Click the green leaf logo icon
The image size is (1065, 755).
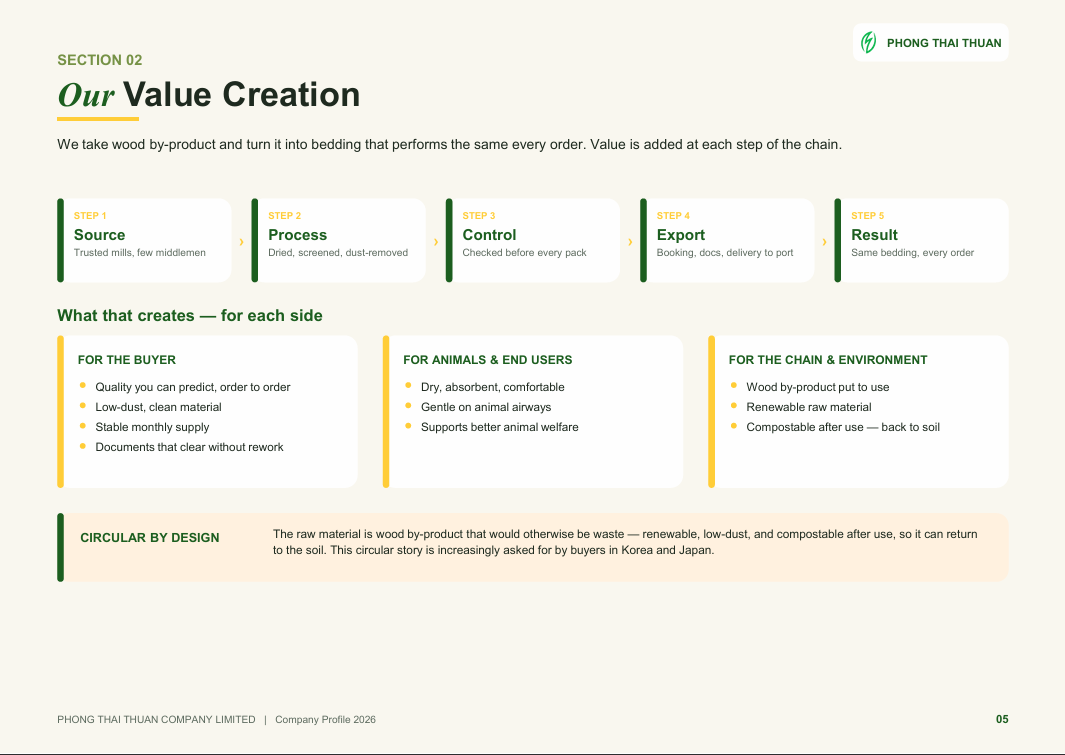[x=869, y=43]
